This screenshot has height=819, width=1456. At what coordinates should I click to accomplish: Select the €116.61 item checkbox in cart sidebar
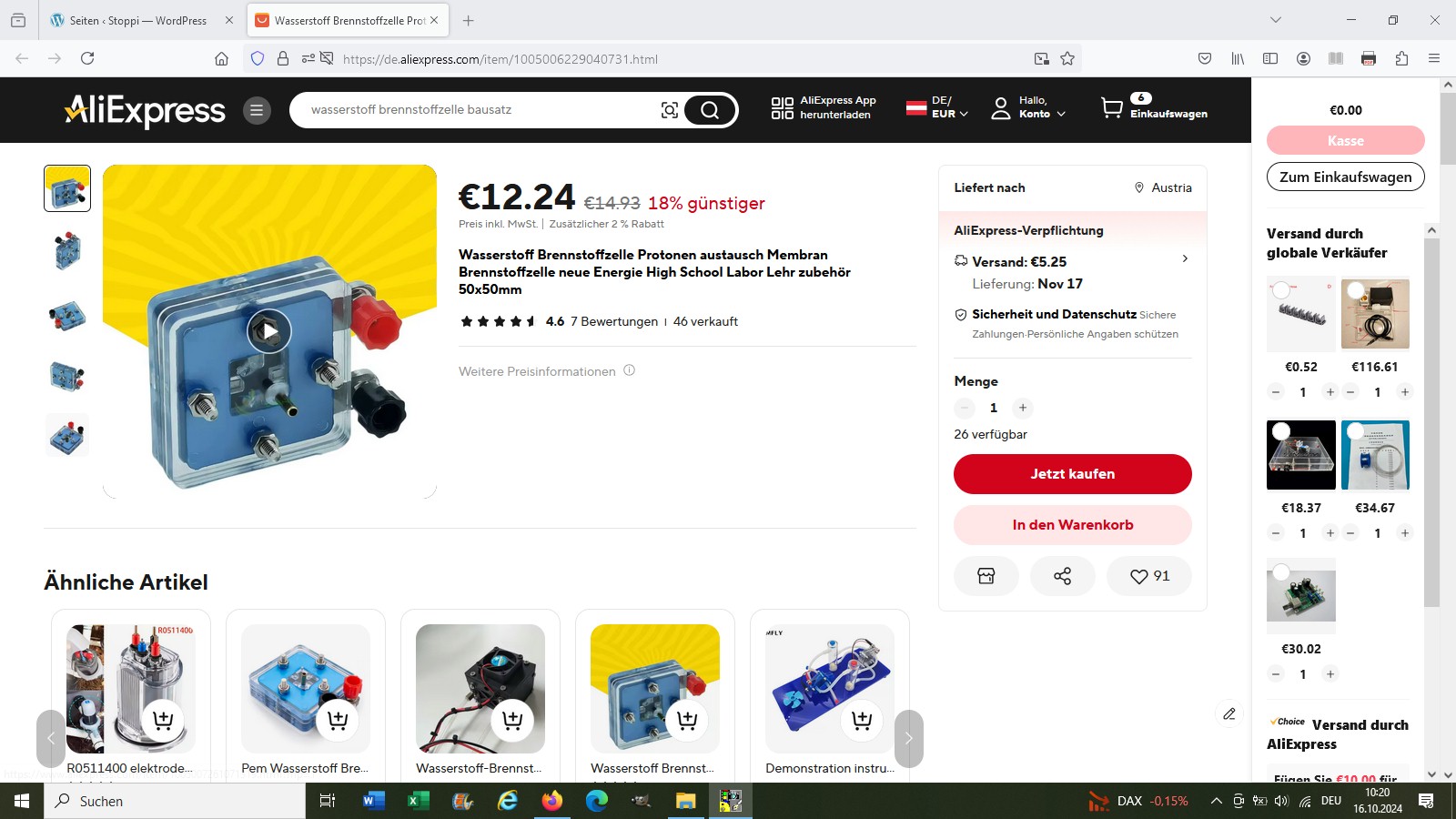1356,290
